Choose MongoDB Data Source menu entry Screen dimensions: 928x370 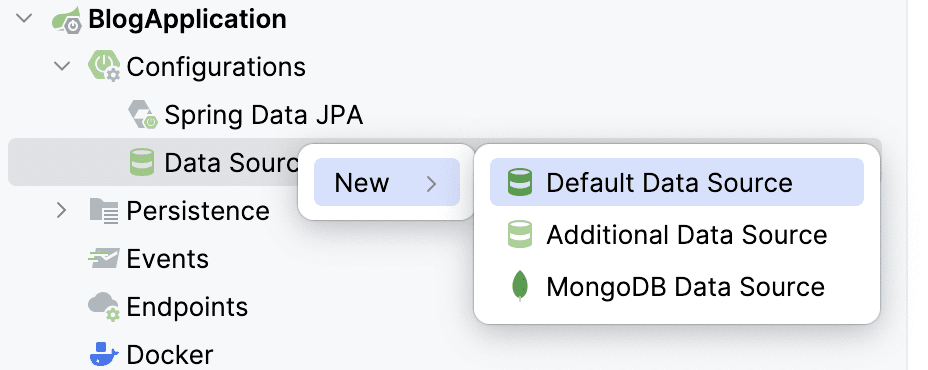click(x=676, y=287)
